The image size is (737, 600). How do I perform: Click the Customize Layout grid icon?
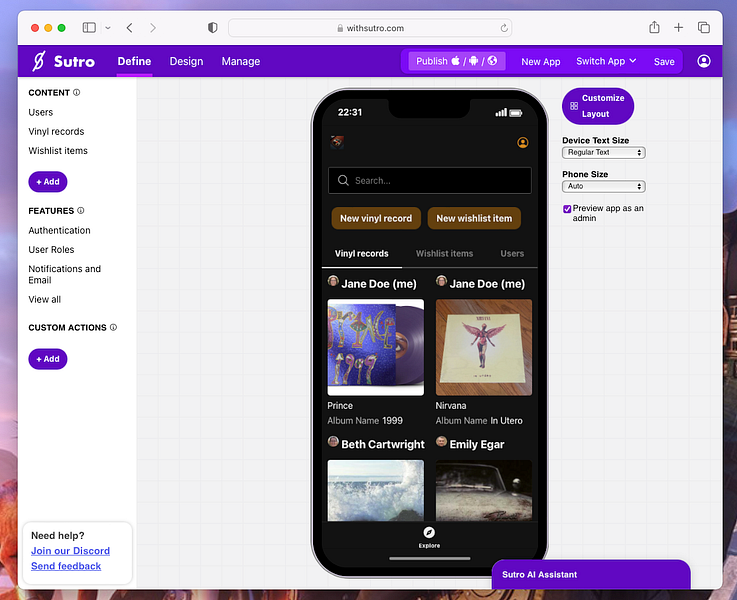[574, 106]
